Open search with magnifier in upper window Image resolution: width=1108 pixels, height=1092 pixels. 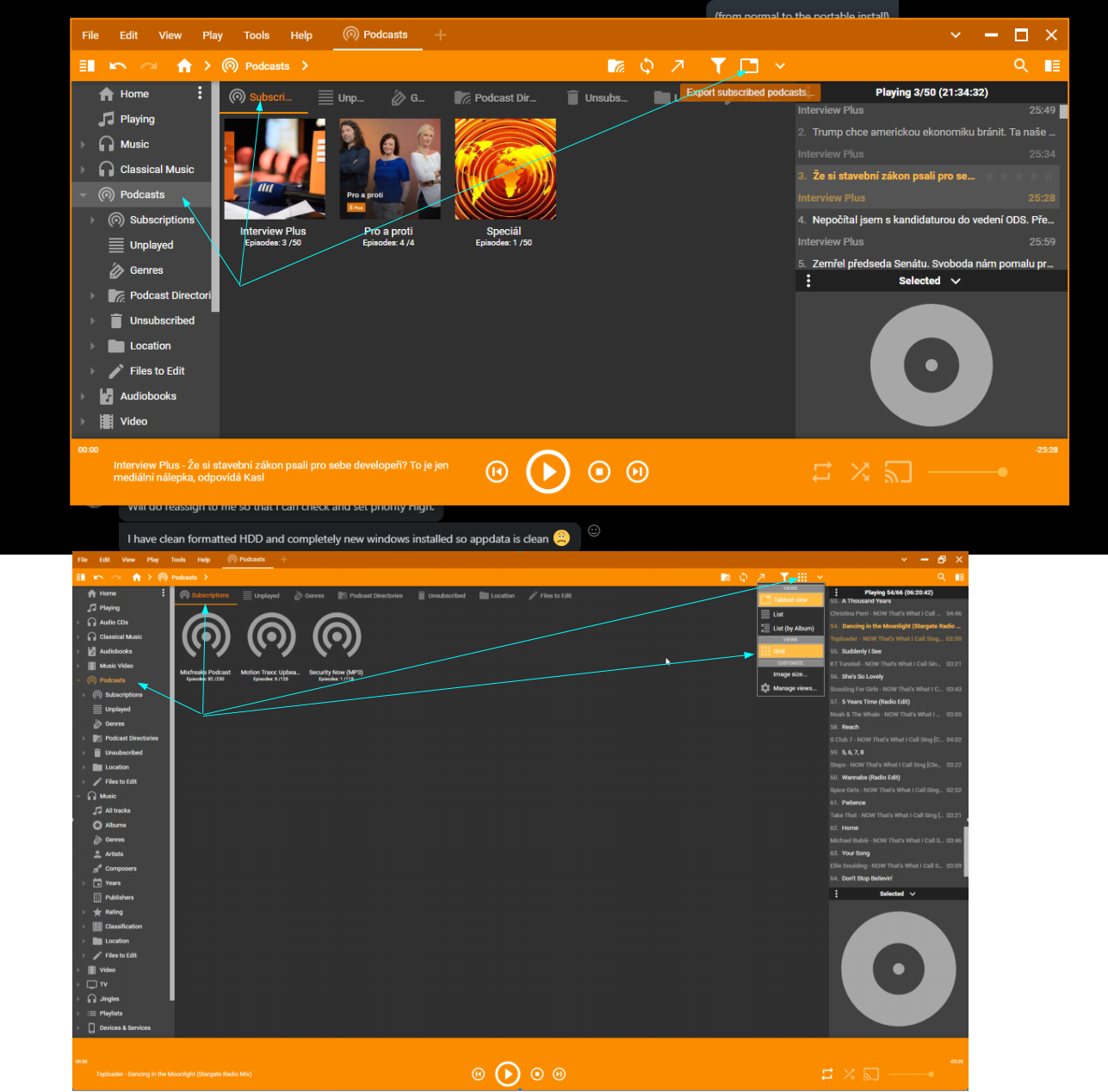(x=1020, y=65)
